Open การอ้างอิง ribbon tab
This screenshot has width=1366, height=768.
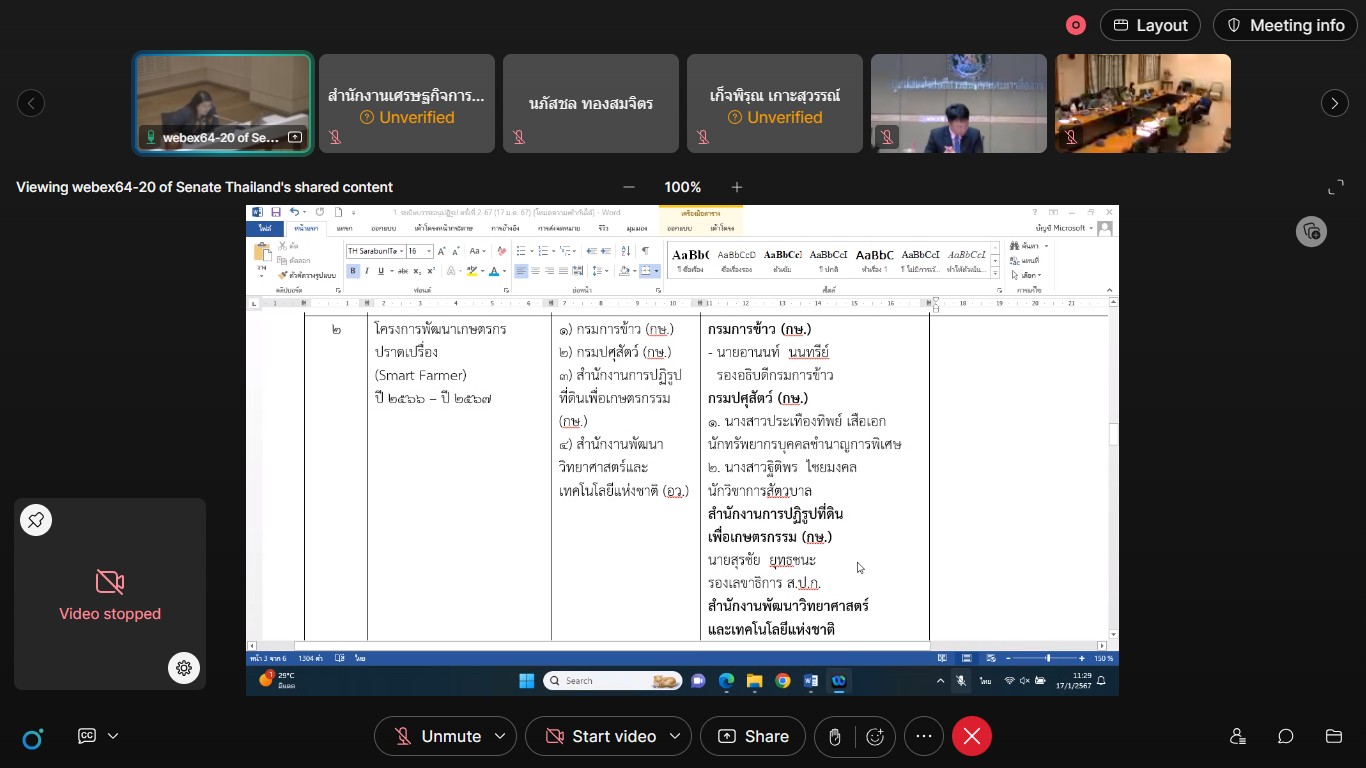[505, 228]
